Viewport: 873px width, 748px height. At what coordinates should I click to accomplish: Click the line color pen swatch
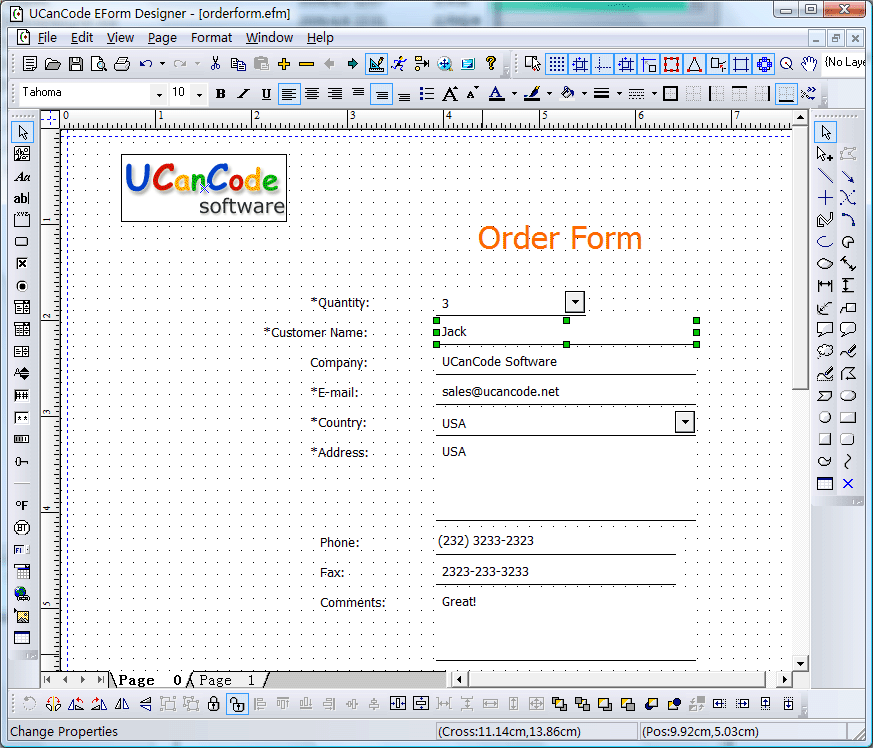[532, 94]
